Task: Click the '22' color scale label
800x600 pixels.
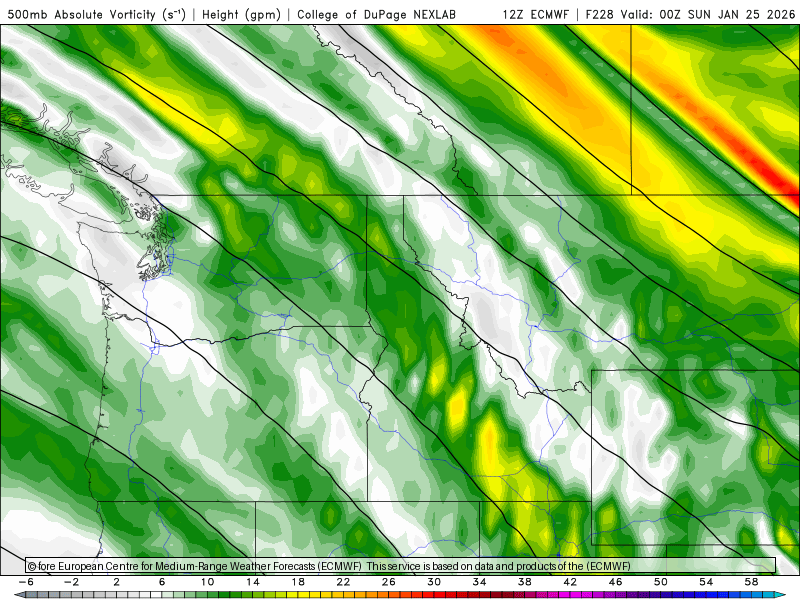Action: point(343,582)
